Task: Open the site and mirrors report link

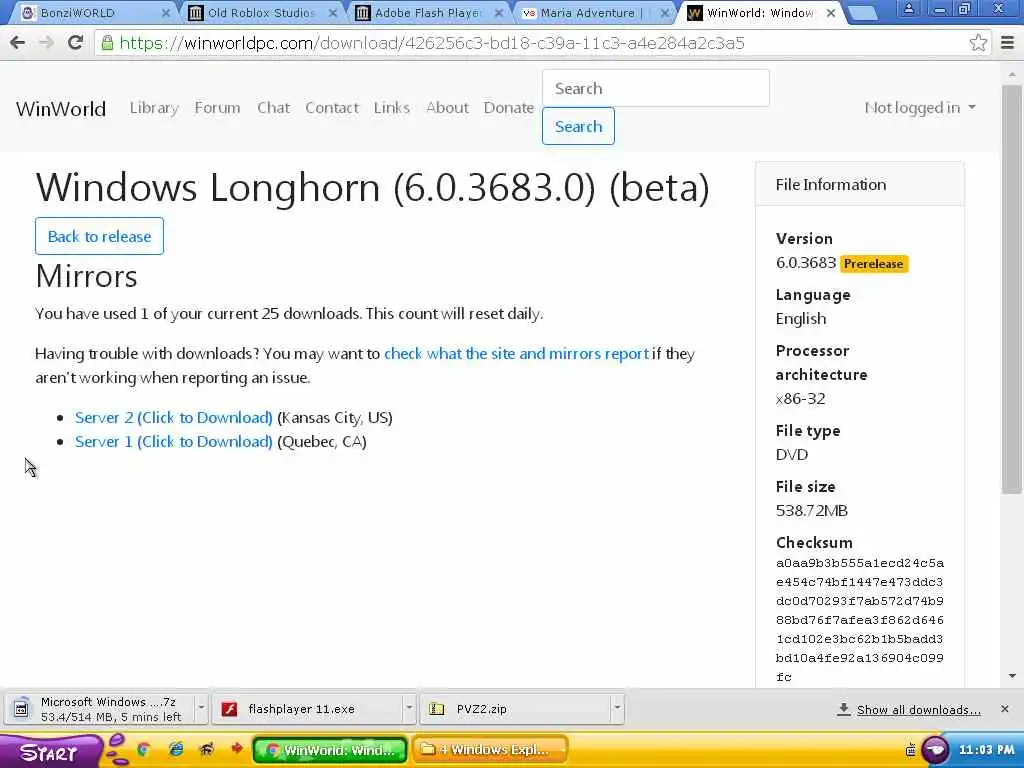Action: pos(517,353)
